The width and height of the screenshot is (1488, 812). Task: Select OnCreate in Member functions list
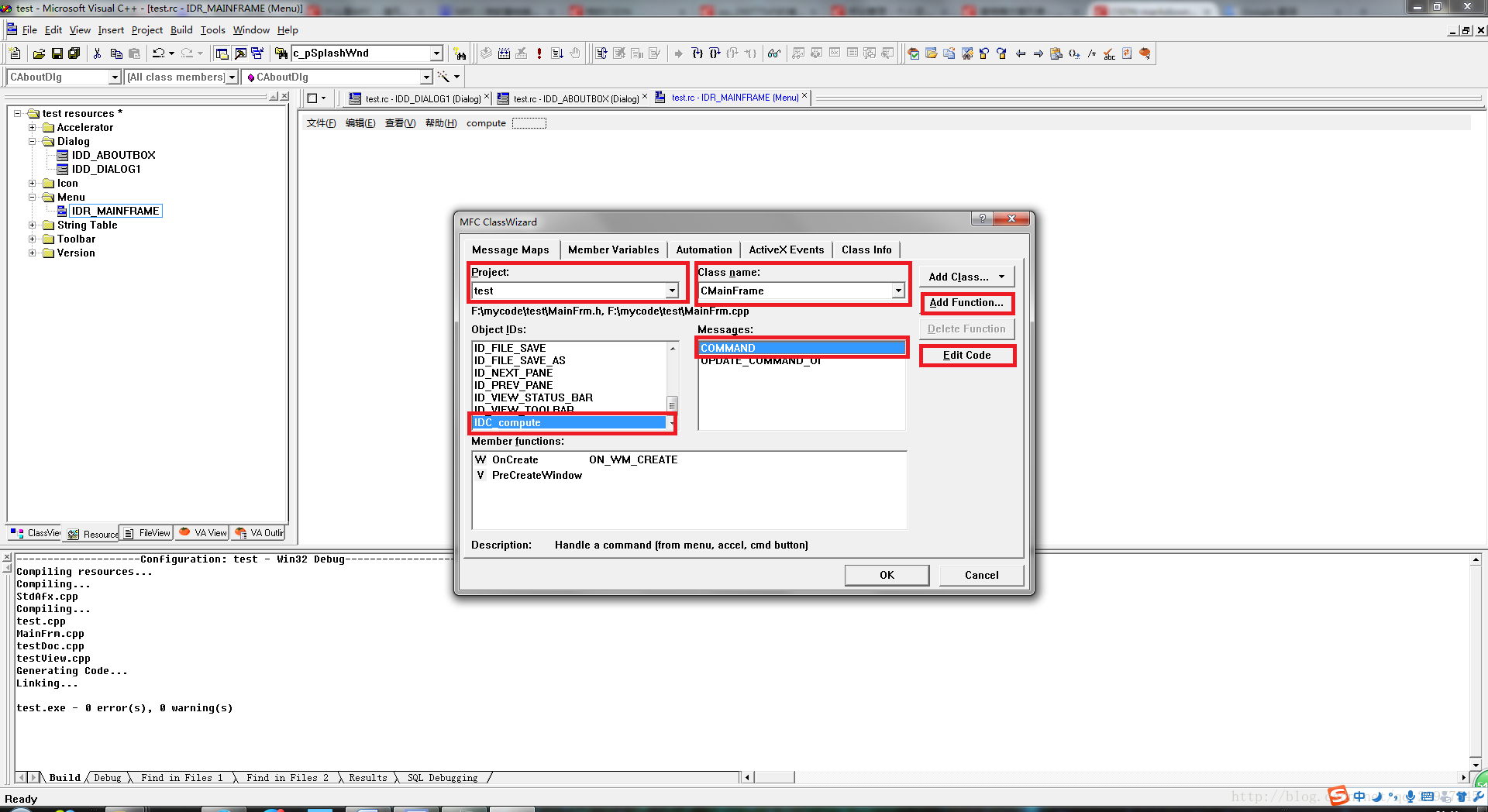[x=515, y=459]
